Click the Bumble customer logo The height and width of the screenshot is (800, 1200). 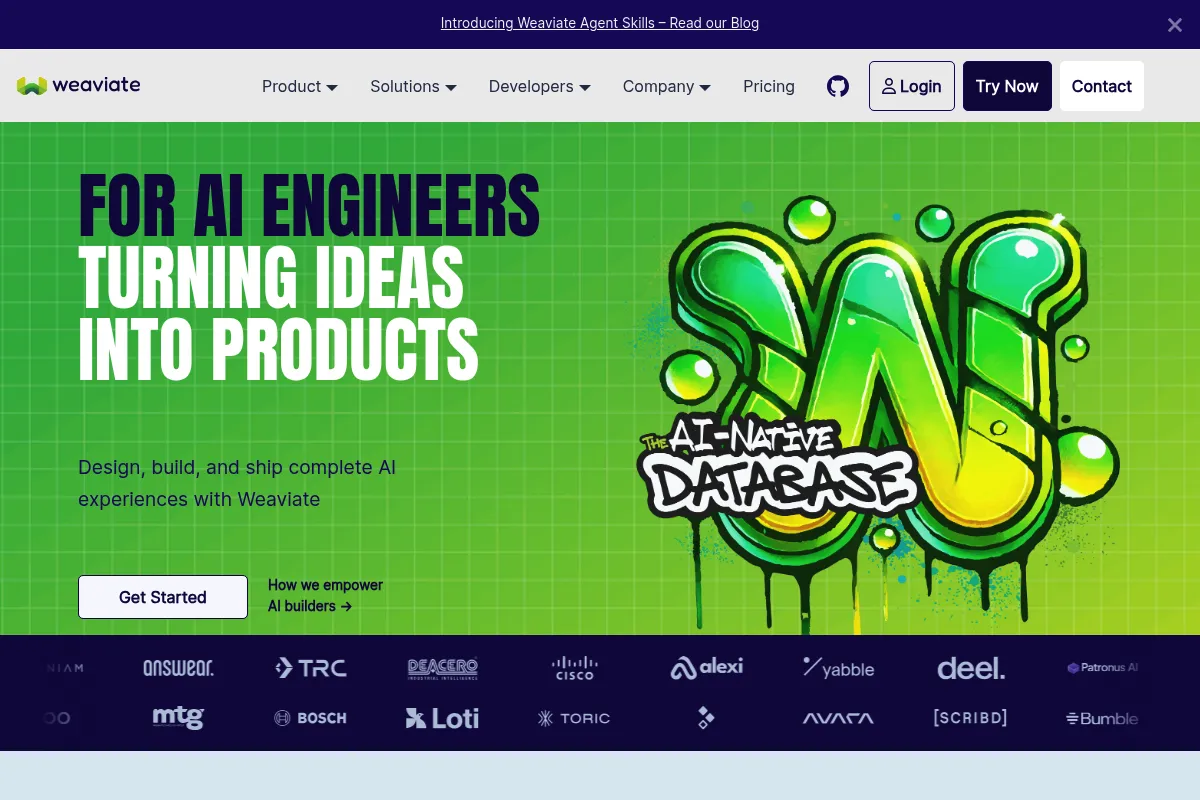click(1102, 718)
